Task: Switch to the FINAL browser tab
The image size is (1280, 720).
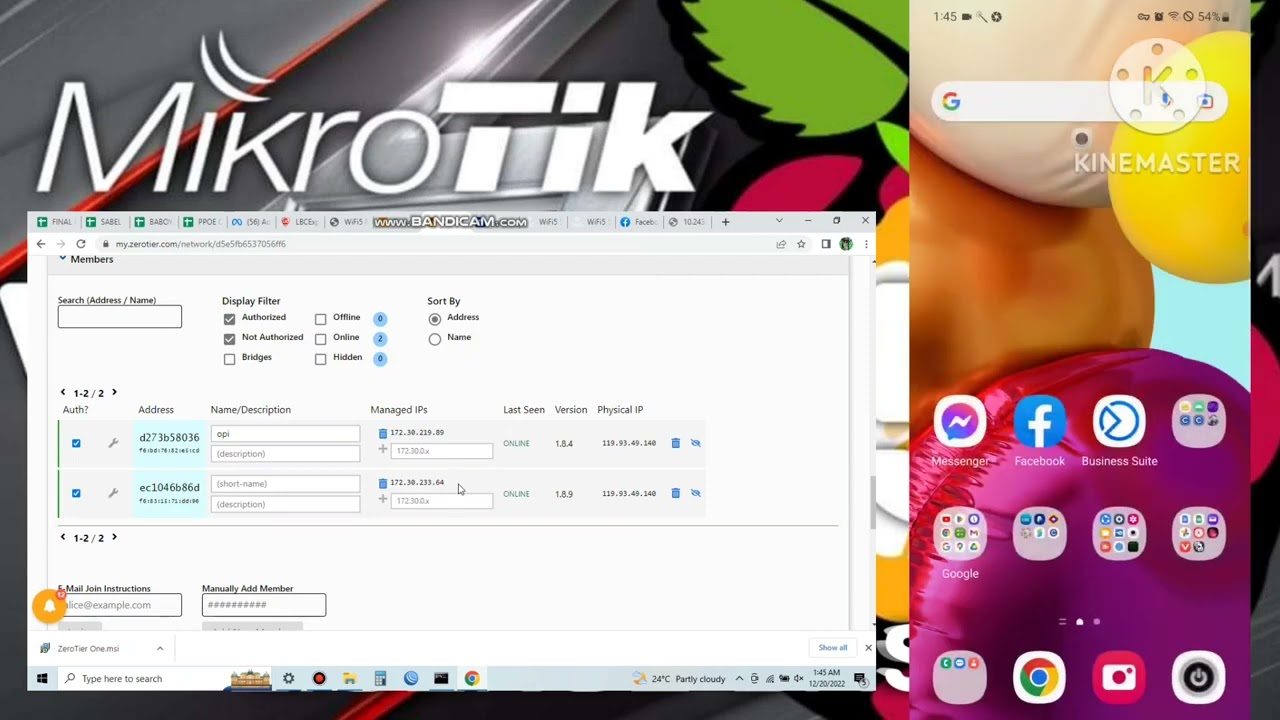Action: 55,222
